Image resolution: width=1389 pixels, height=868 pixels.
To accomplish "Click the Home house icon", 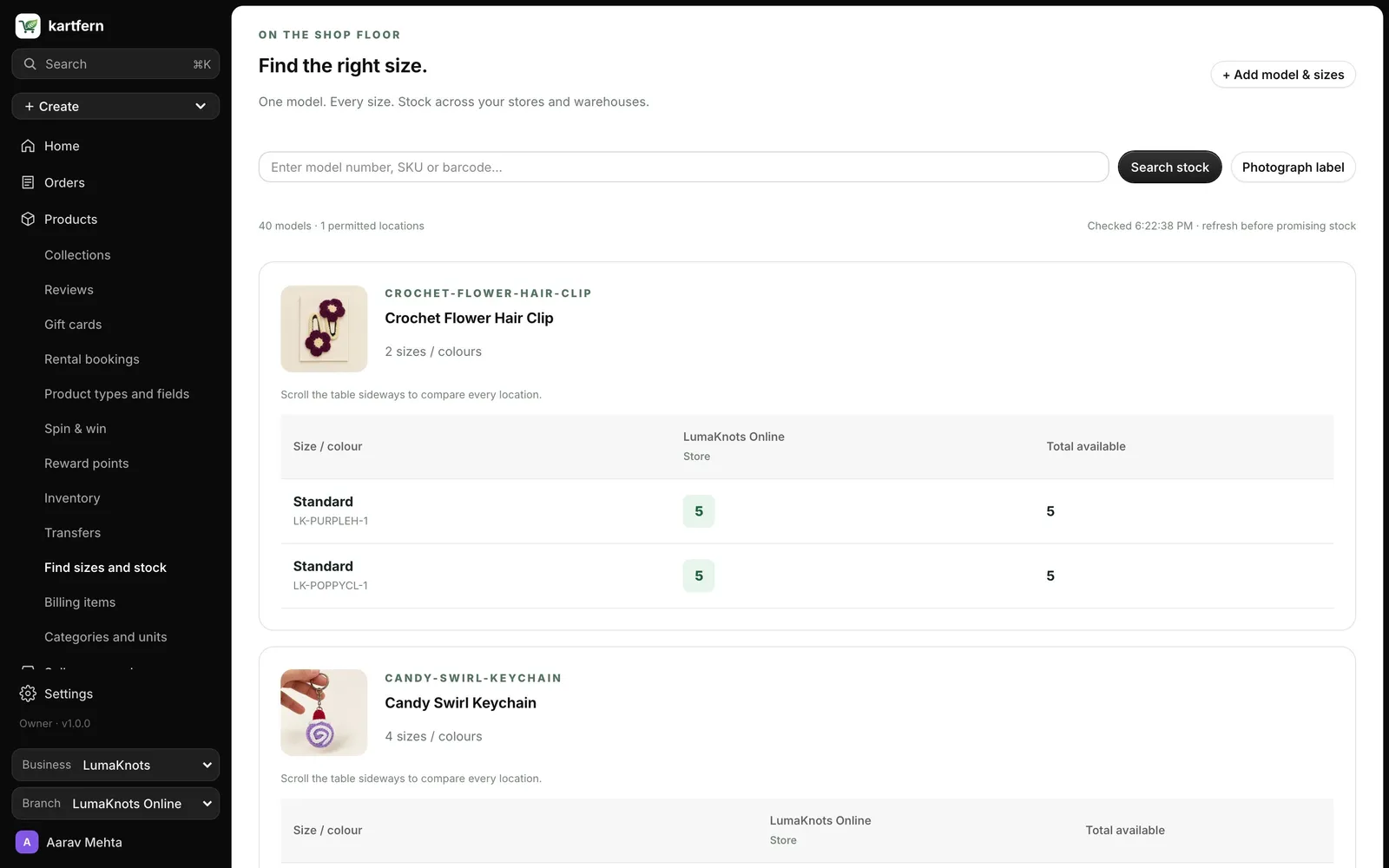I will tap(28, 146).
